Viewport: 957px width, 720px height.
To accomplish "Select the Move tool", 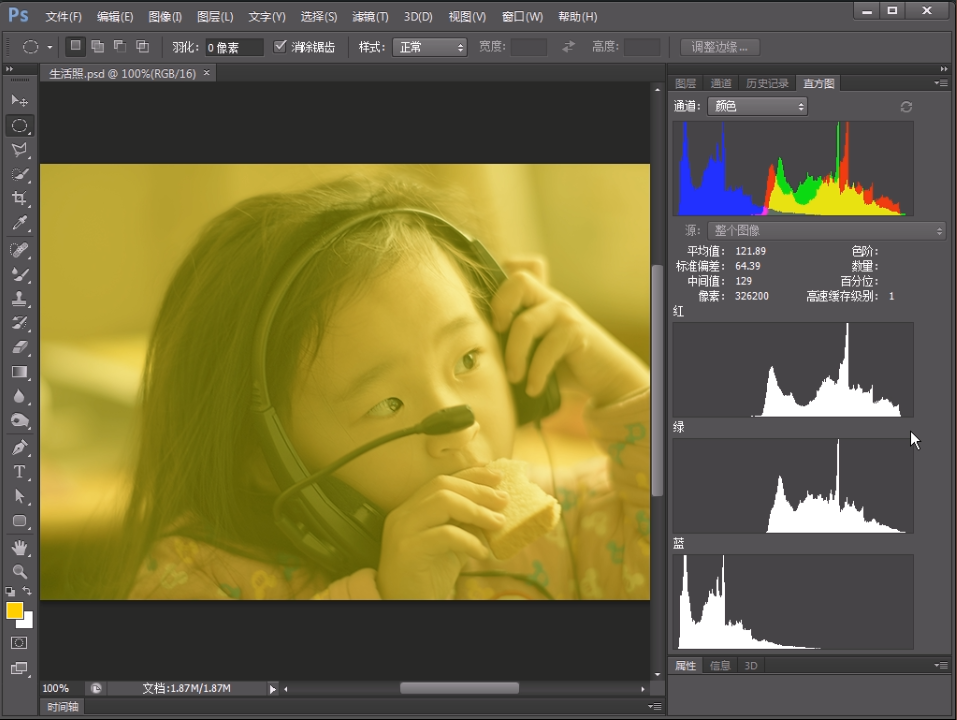I will 19,101.
